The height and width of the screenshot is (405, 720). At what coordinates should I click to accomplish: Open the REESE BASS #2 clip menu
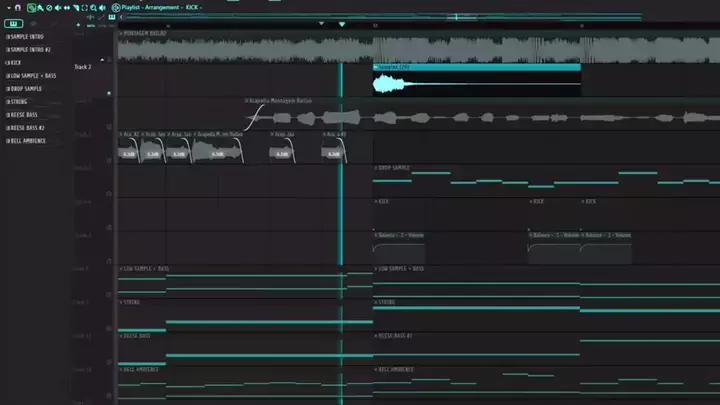(376, 336)
